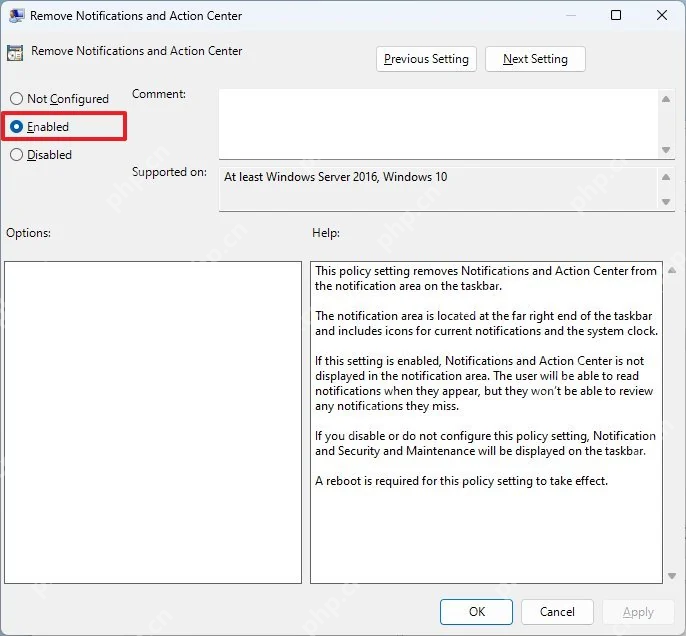Click the empty Options list box
The height and width of the screenshot is (636, 686).
pyautogui.click(x=153, y=423)
